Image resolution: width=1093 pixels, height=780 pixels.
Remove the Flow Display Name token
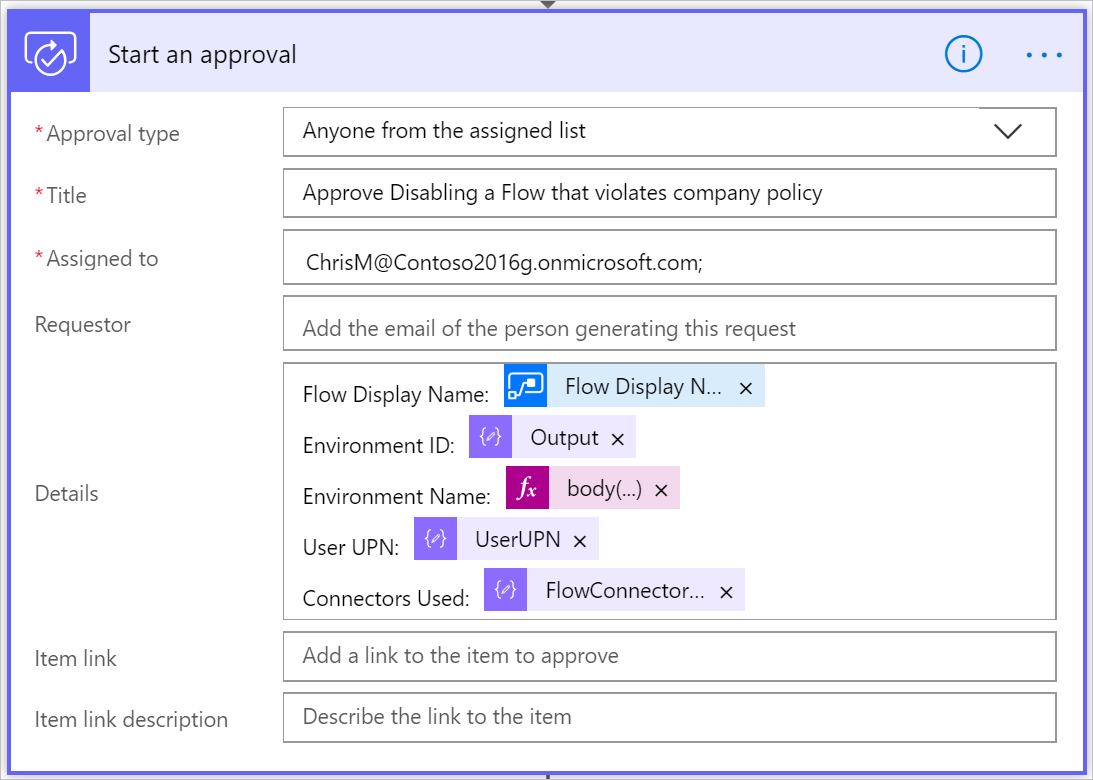tap(745, 388)
